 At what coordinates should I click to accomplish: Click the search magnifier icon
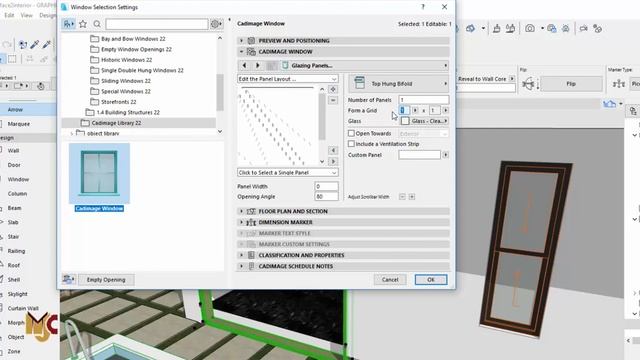pyautogui.click(x=97, y=24)
